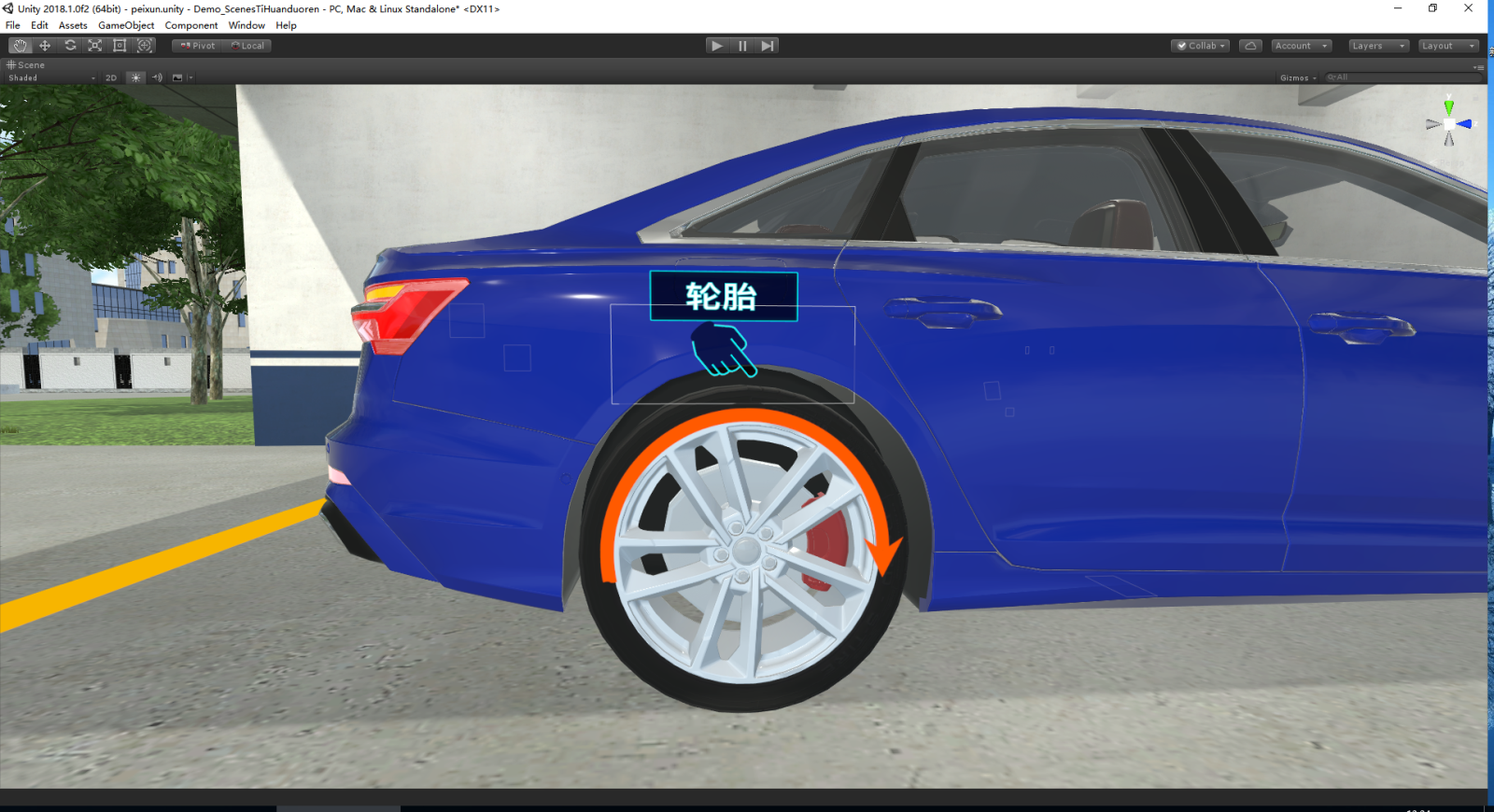Image resolution: width=1494 pixels, height=812 pixels.
Task: Open the GameObject menu
Action: (126, 25)
